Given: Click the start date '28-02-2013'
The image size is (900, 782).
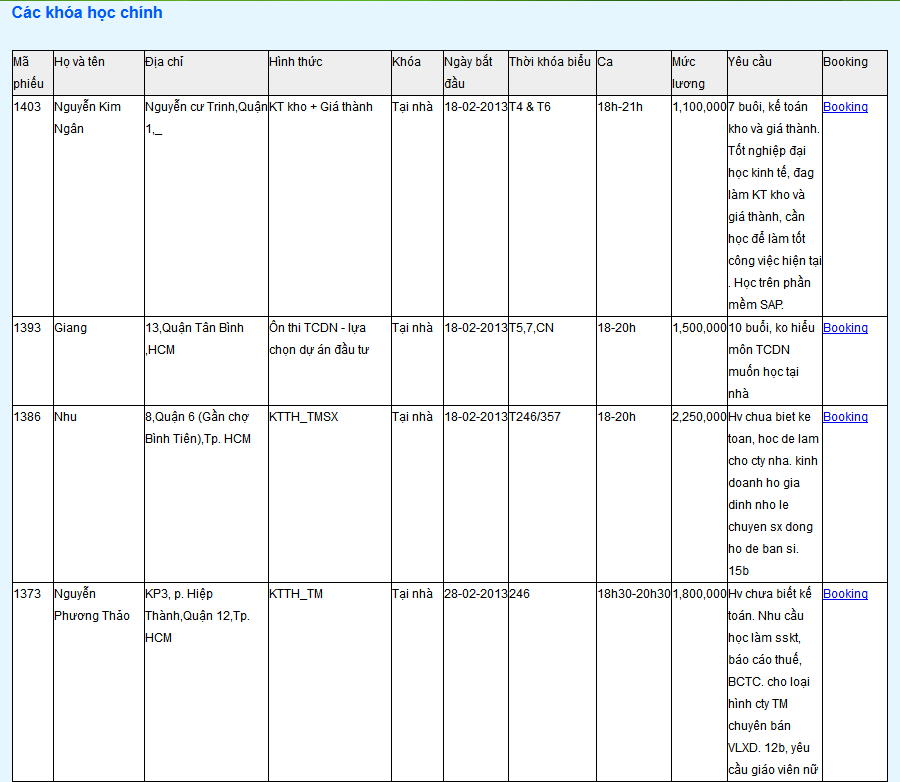Looking at the screenshot, I should click(476, 594).
